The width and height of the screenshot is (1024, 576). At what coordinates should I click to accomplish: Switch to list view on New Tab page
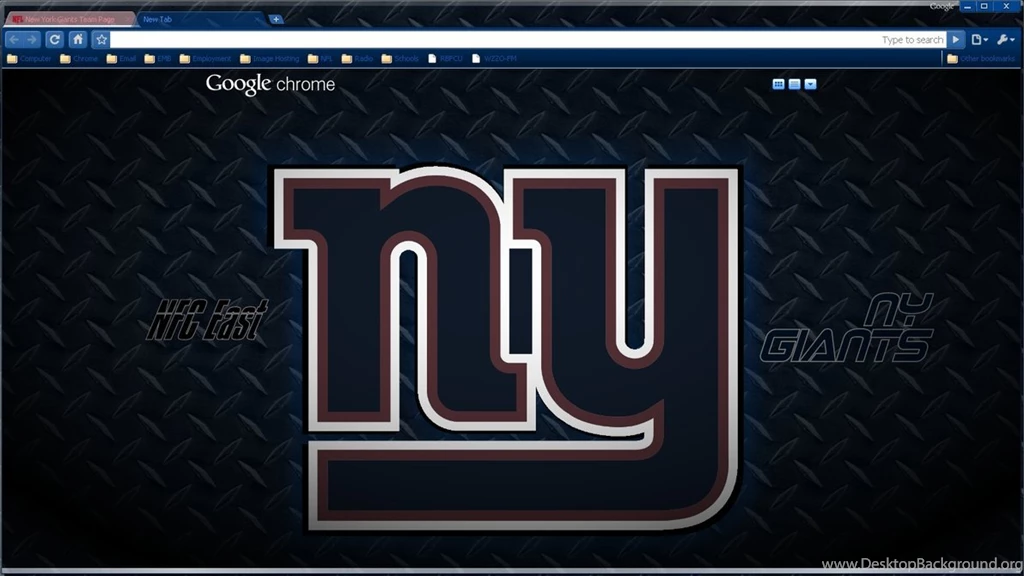pos(794,84)
